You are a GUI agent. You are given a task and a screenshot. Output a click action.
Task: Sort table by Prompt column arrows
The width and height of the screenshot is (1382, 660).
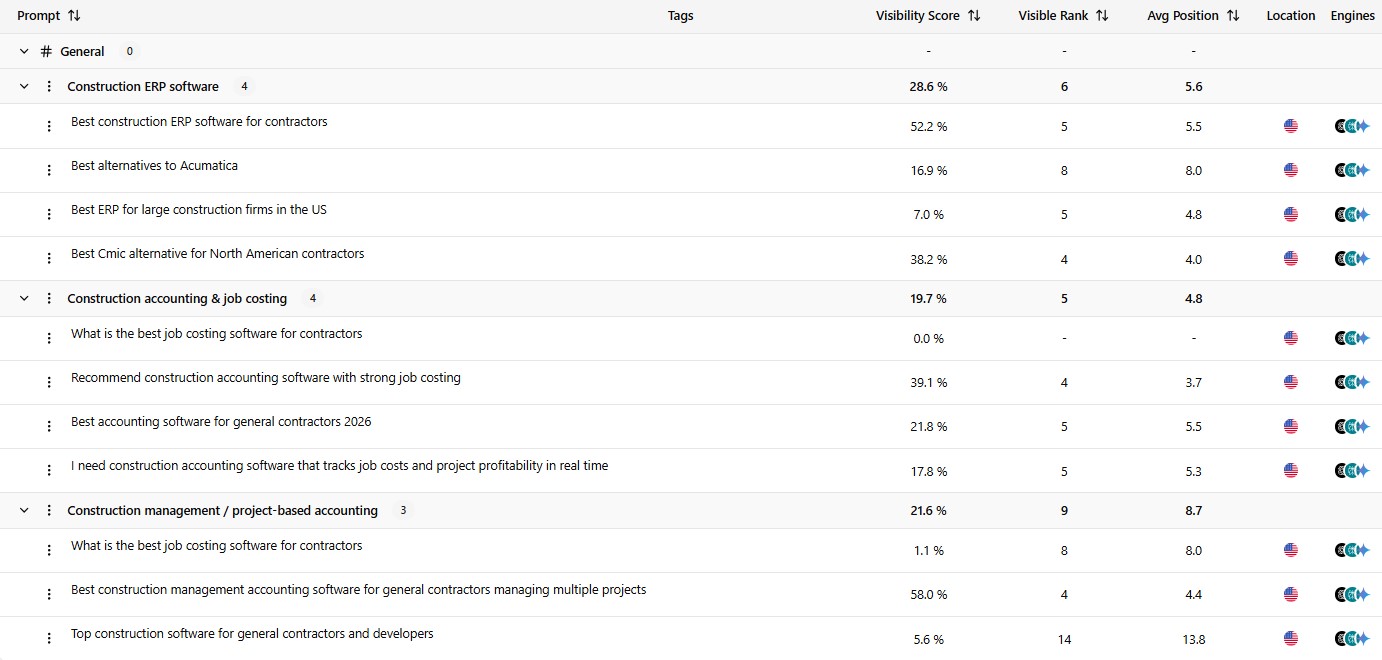[x=74, y=16]
